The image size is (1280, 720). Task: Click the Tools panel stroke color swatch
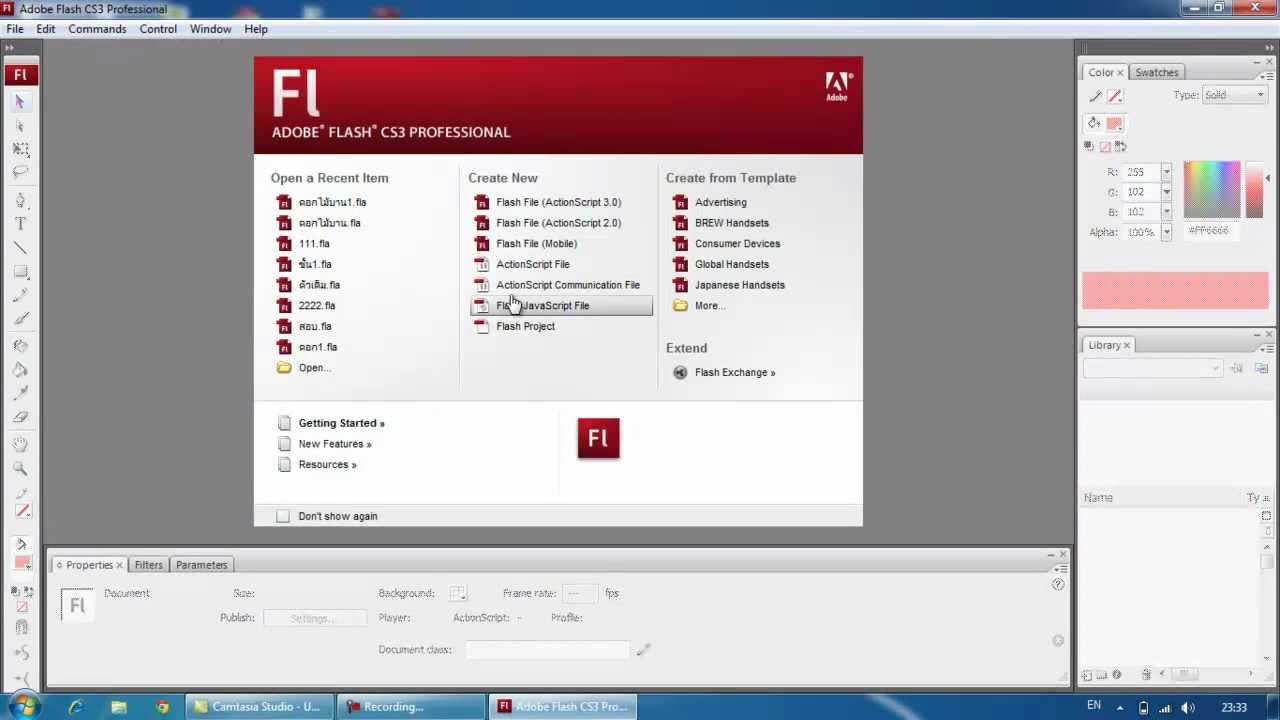pos(22,511)
